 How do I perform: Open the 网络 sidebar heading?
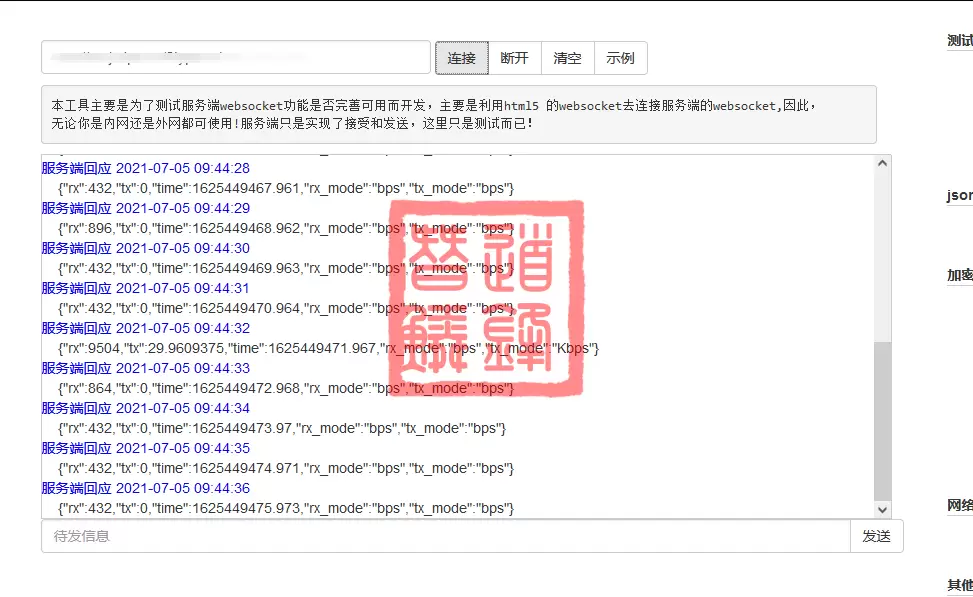959,505
